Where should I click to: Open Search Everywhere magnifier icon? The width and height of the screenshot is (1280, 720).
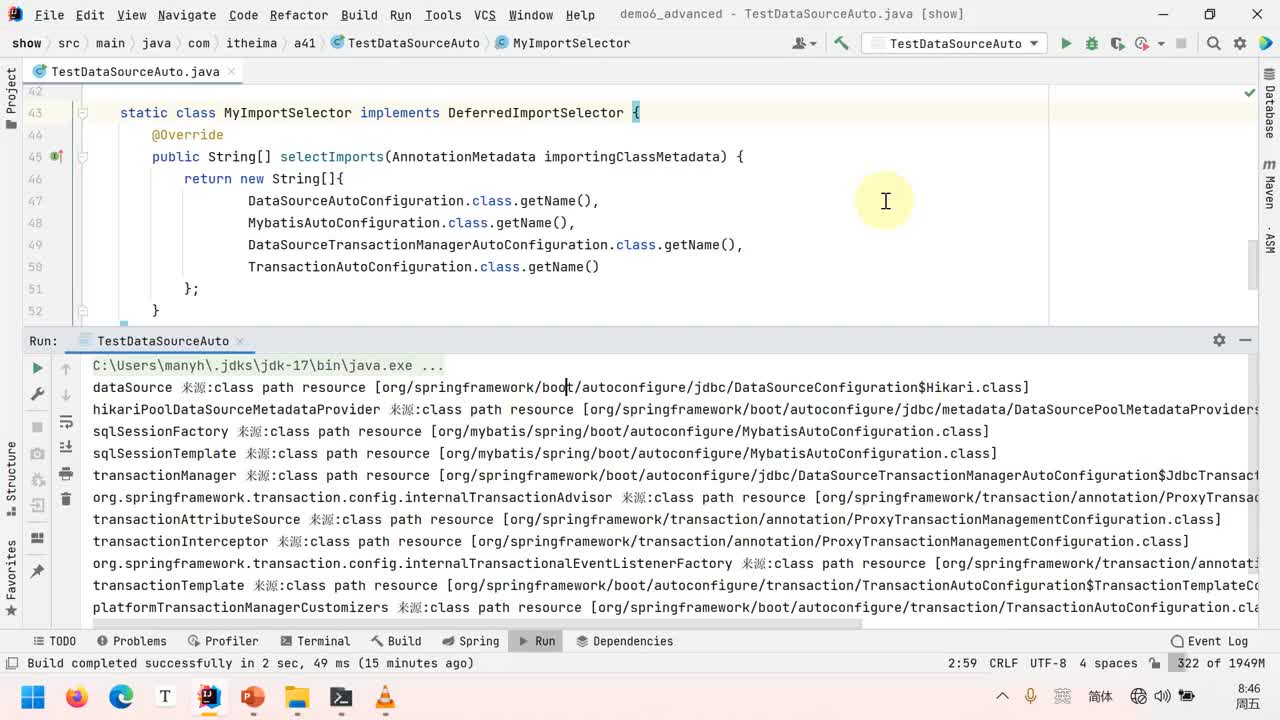(x=1213, y=43)
